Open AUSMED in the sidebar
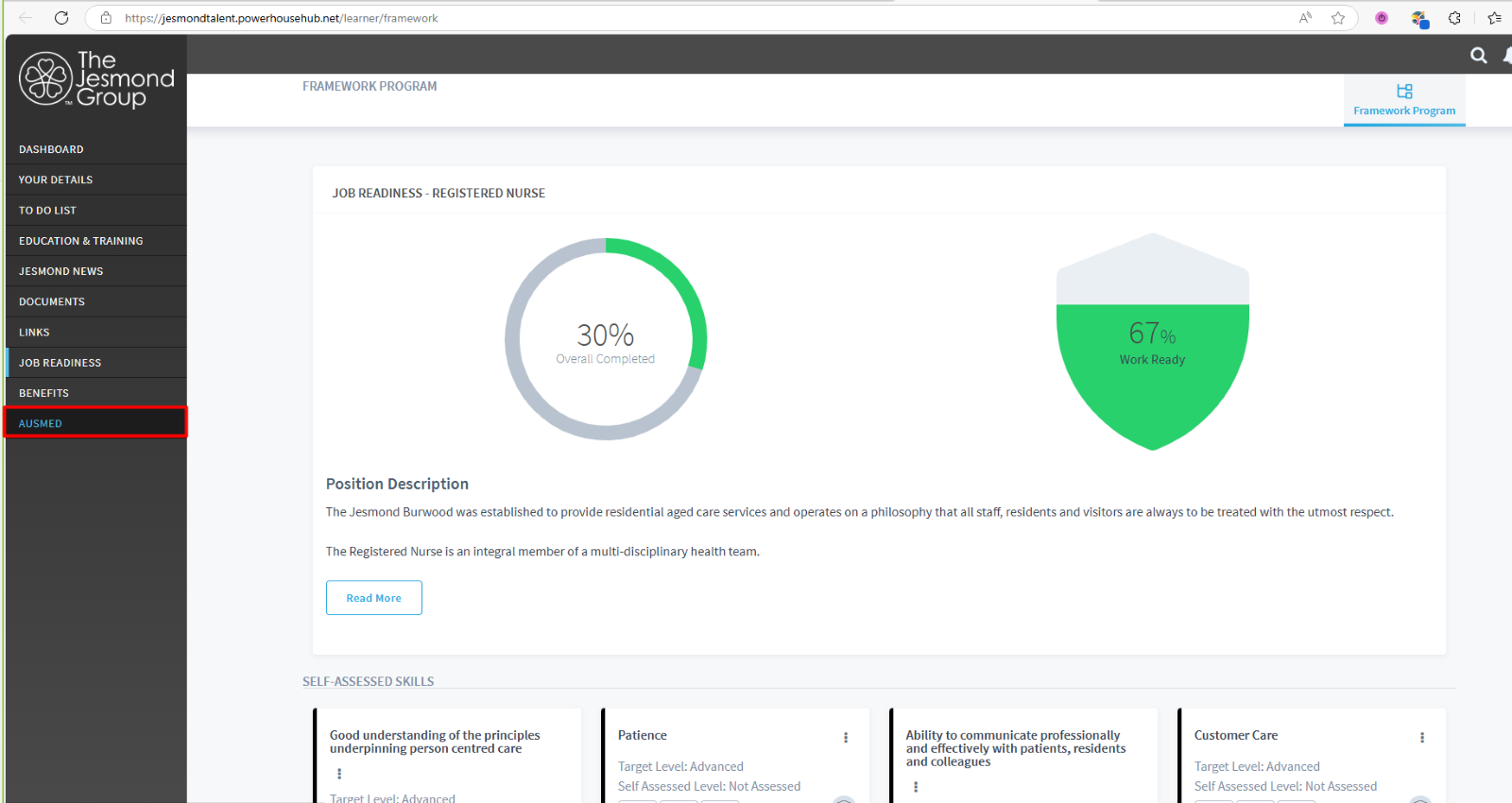The image size is (1512, 803). click(x=95, y=423)
